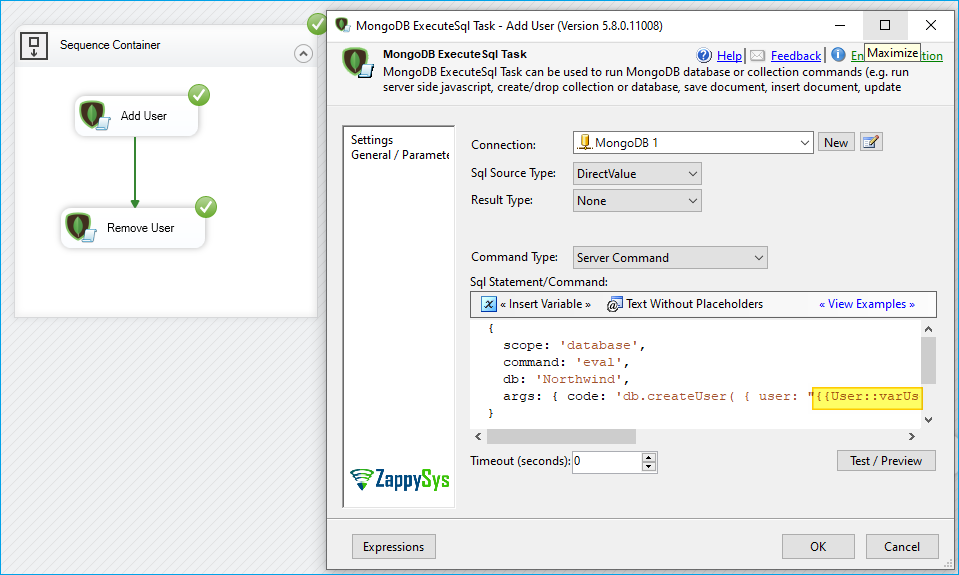Click the Add User MongoDB task icon

[x=96, y=116]
